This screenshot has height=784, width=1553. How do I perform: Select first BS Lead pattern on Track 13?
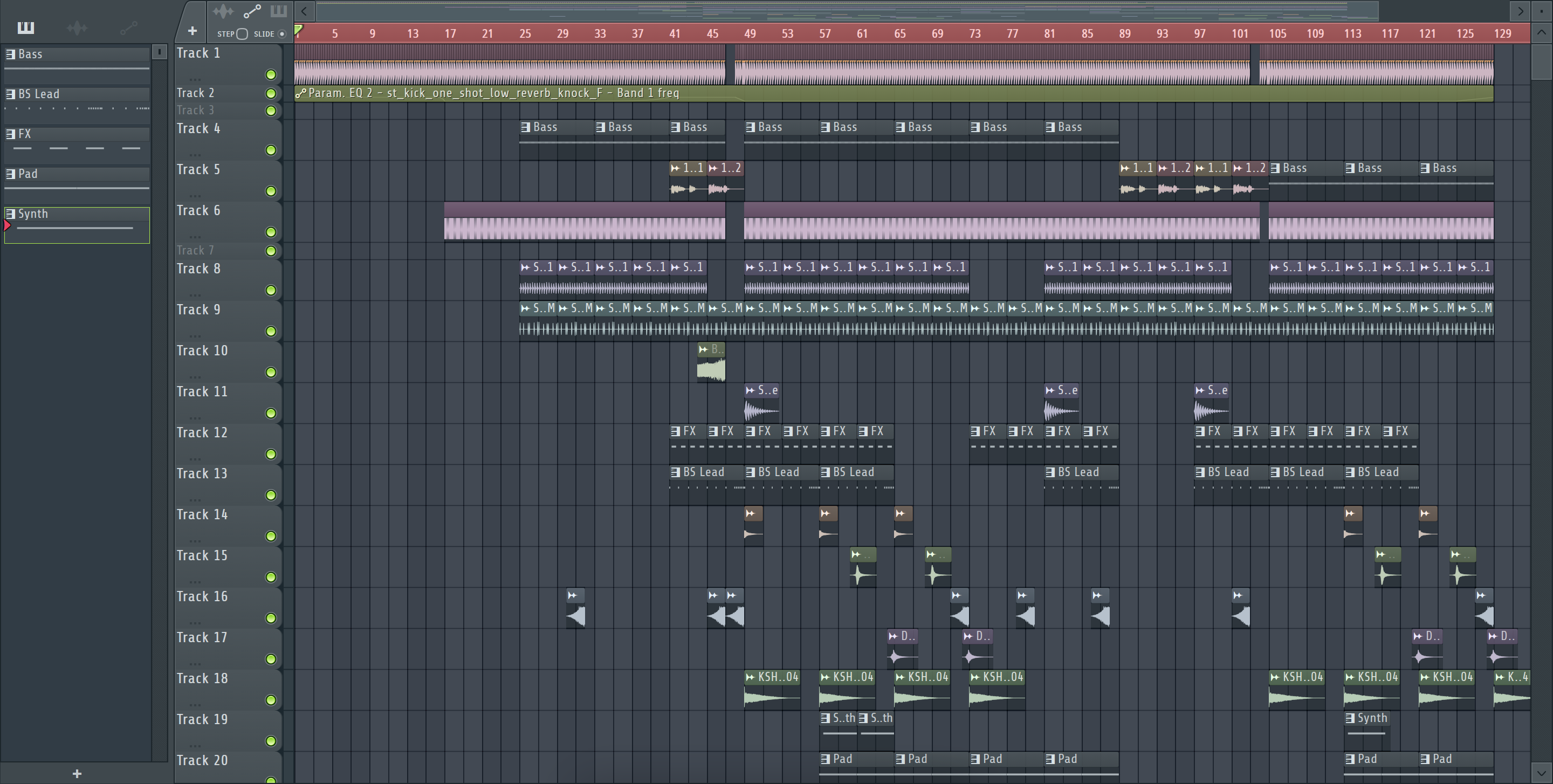click(706, 485)
